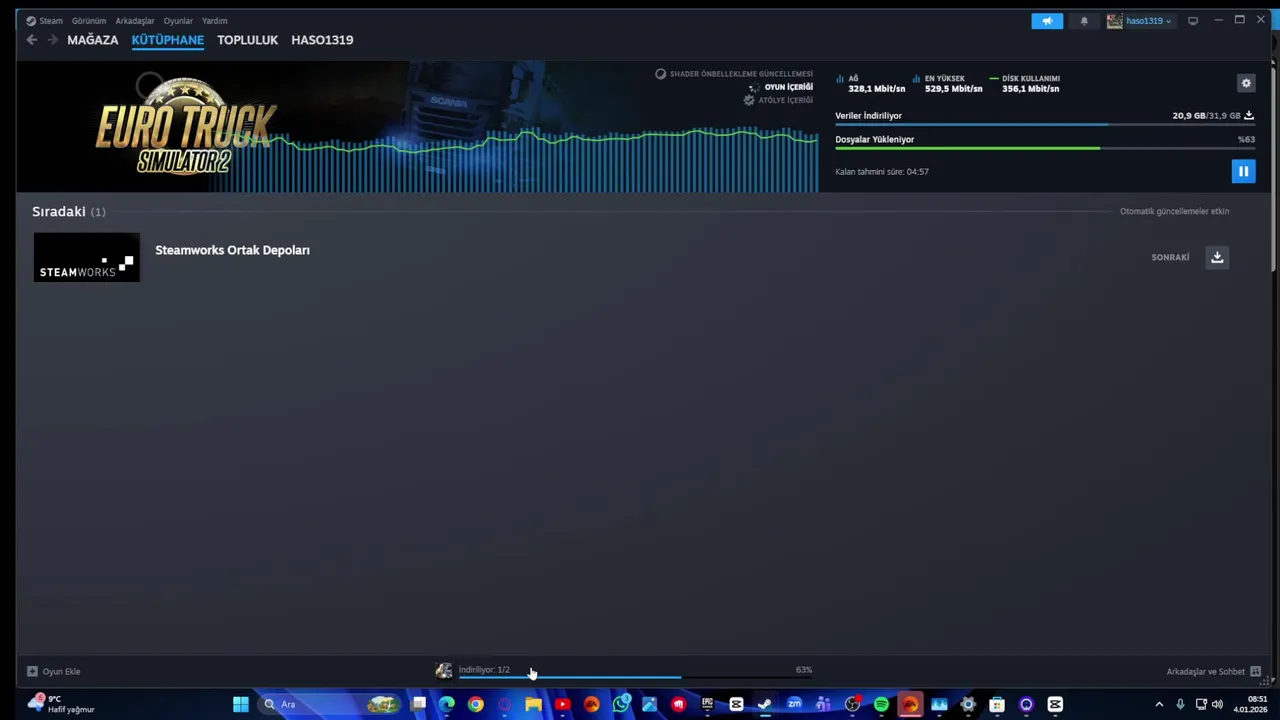The height and width of the screenshot is (720, 1280).
Task: Open the Yardım menu
Action: click(x=214, y=21)
